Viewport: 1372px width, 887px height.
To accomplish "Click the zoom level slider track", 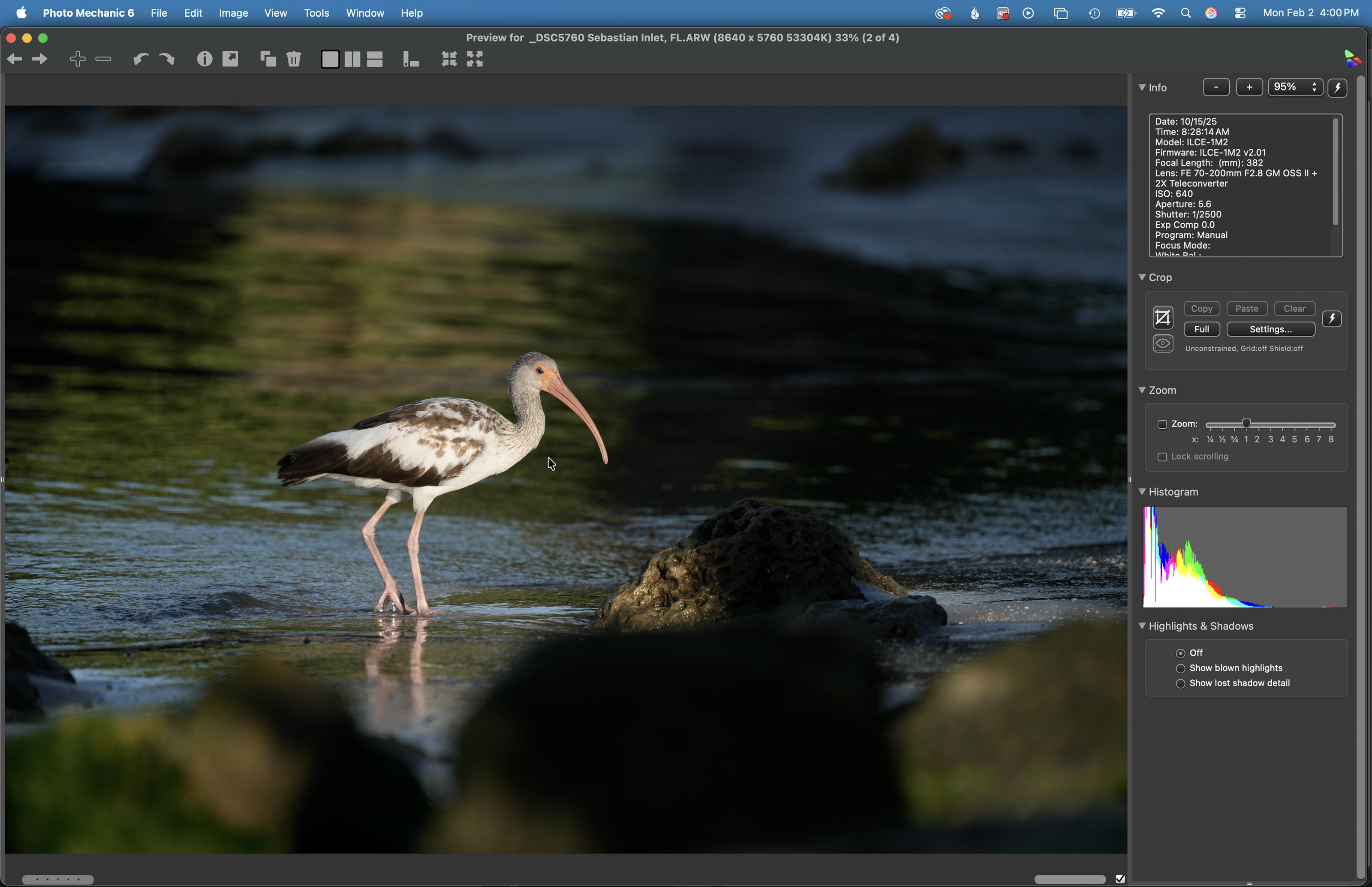I will tap(1290, 425).
